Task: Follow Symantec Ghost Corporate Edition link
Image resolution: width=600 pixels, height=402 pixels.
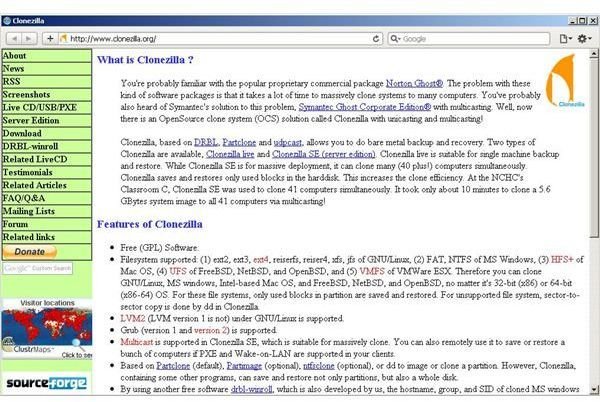Action: click(x=365, y=107)
